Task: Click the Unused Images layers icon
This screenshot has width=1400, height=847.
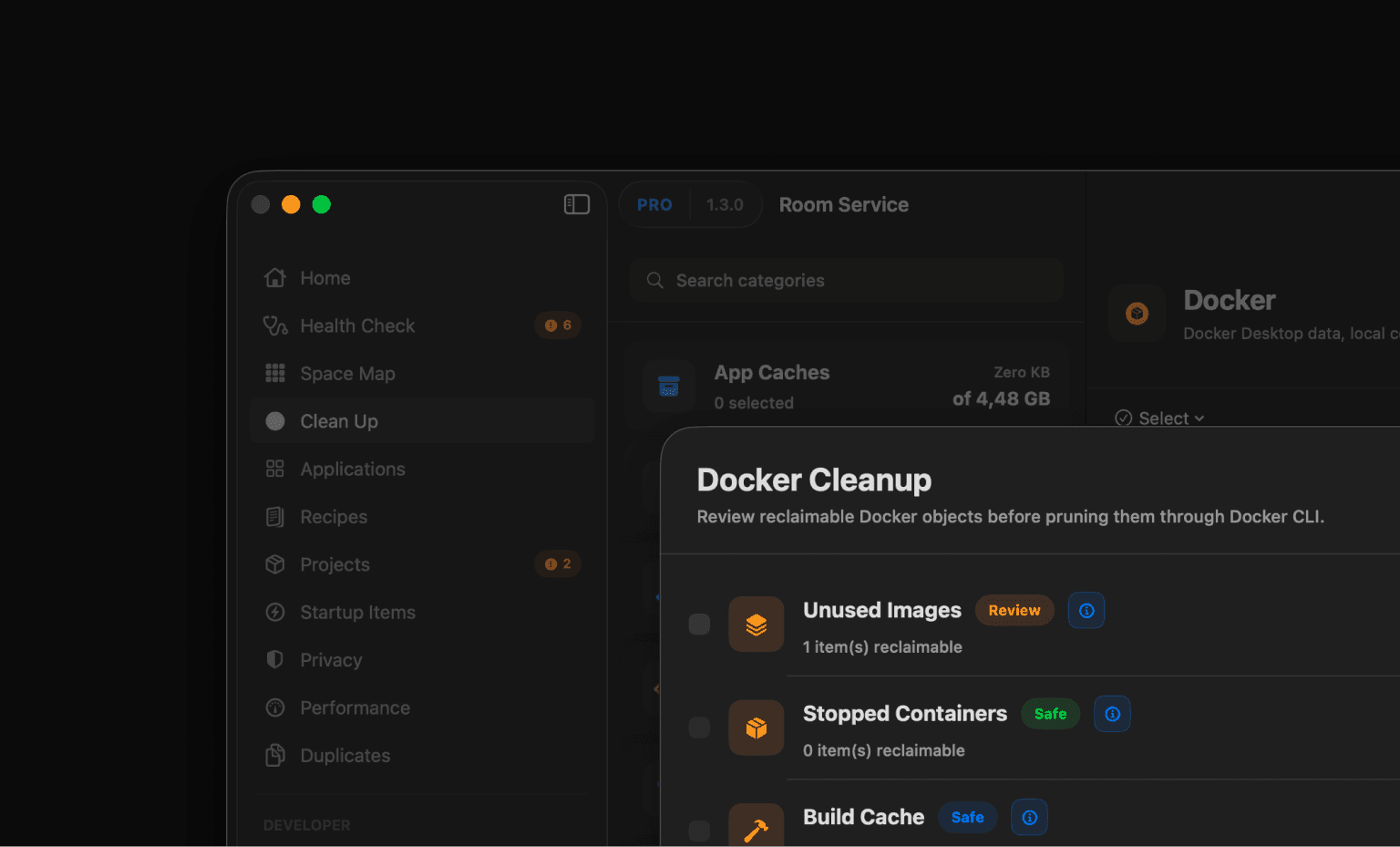Action: coord(757,625)
